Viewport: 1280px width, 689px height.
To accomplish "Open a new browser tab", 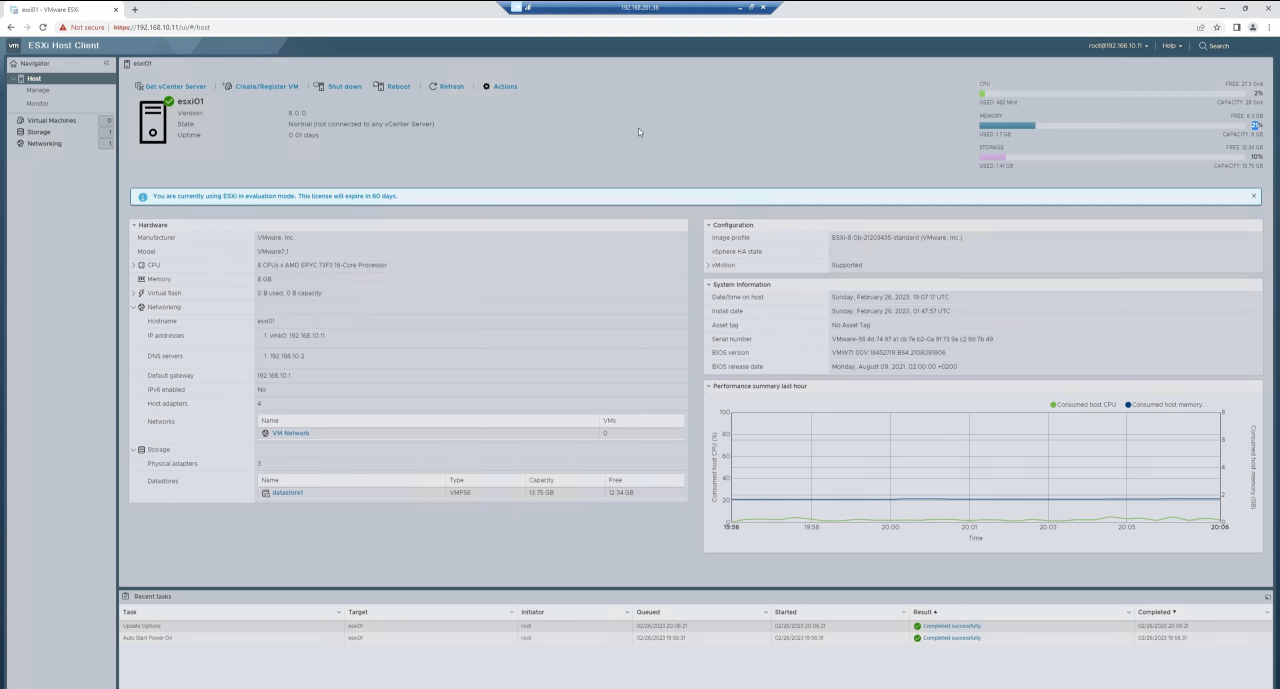I will (x=135, y=9).
